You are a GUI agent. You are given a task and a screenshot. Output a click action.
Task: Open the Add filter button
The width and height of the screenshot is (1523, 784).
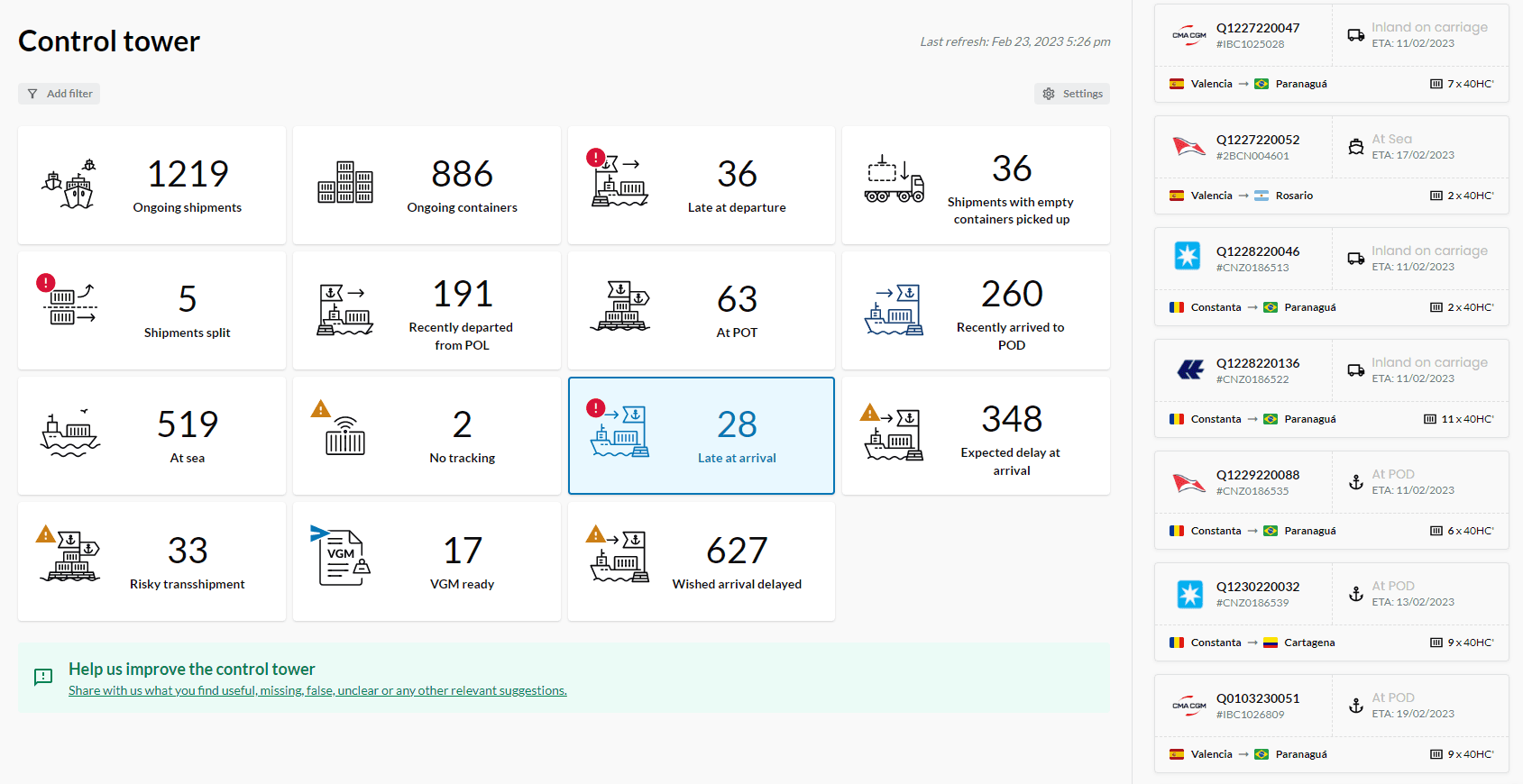tap(60, 94)
